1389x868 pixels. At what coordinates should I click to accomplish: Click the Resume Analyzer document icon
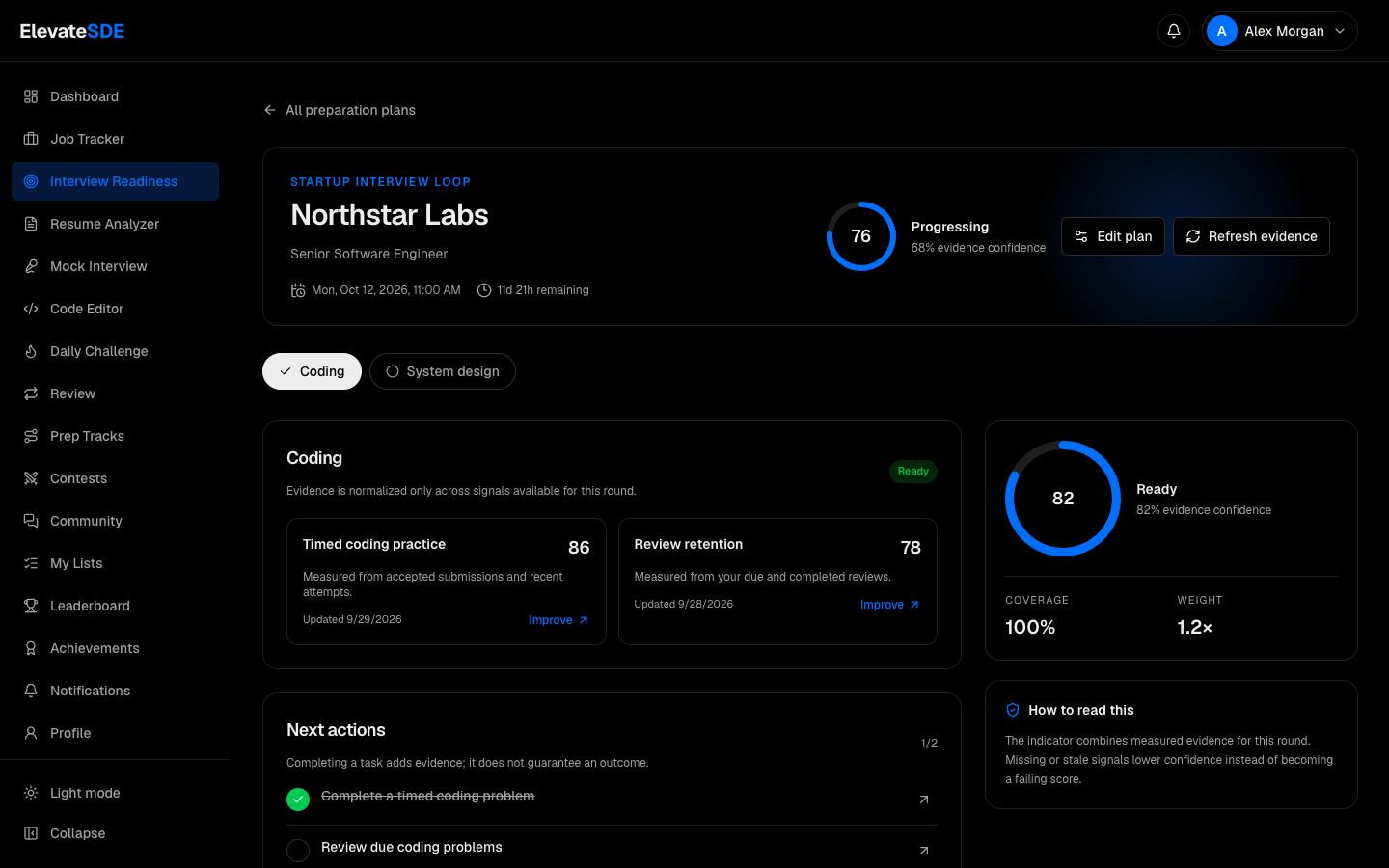pos(31,224)
